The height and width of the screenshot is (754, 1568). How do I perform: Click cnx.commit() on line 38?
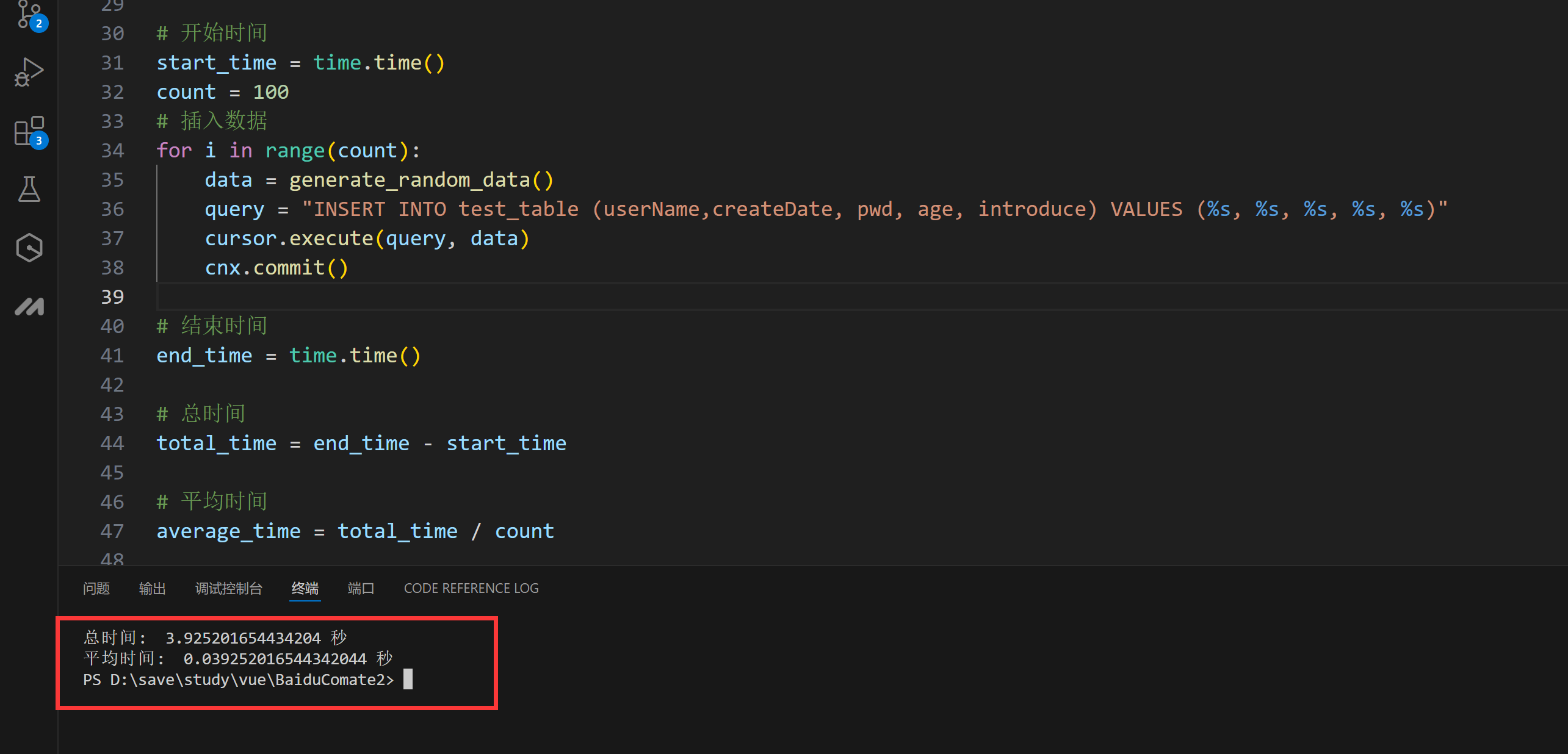pyautogui.click(x=276, y=268)
